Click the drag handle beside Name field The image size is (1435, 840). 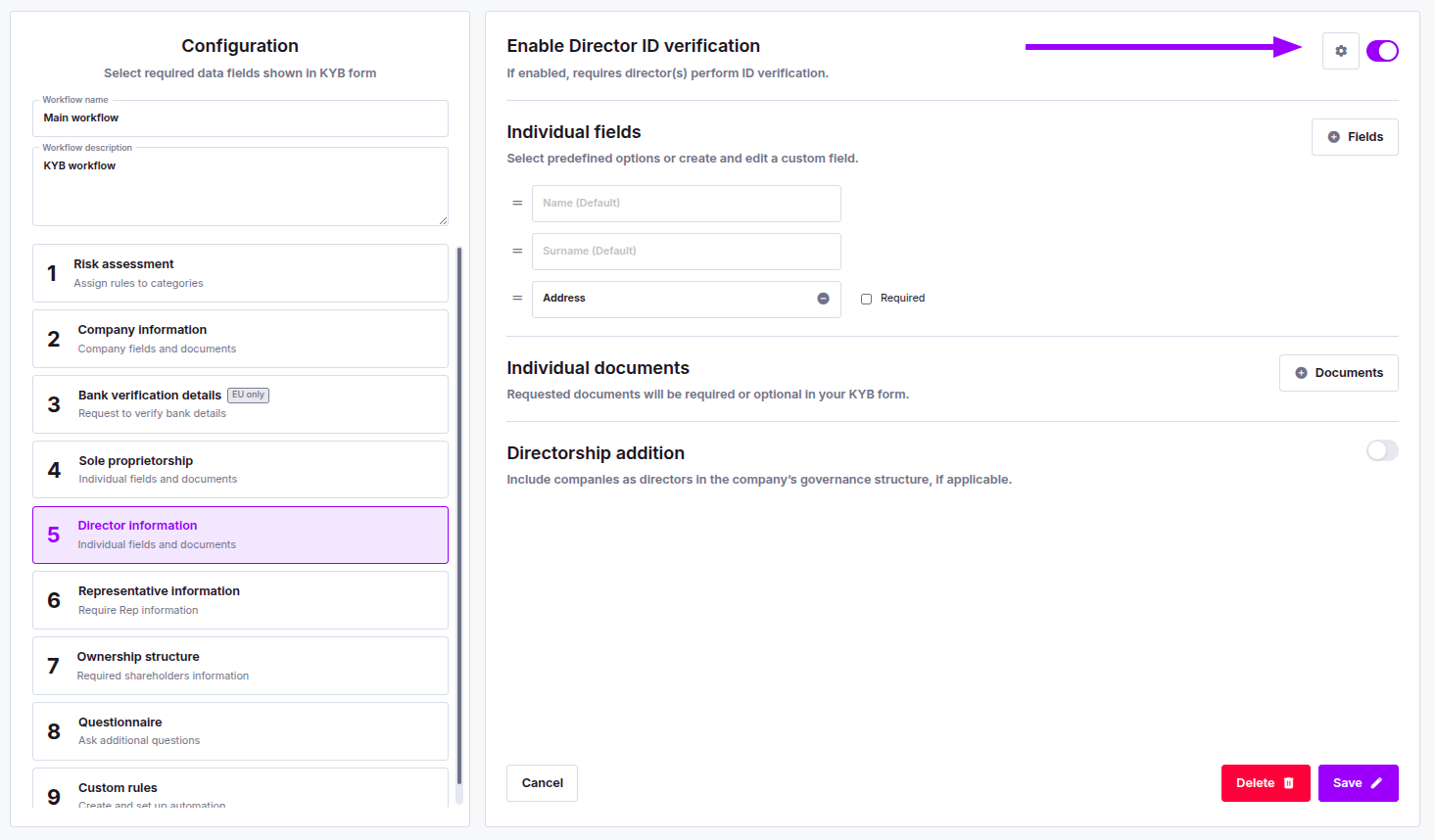coord(517,203)
